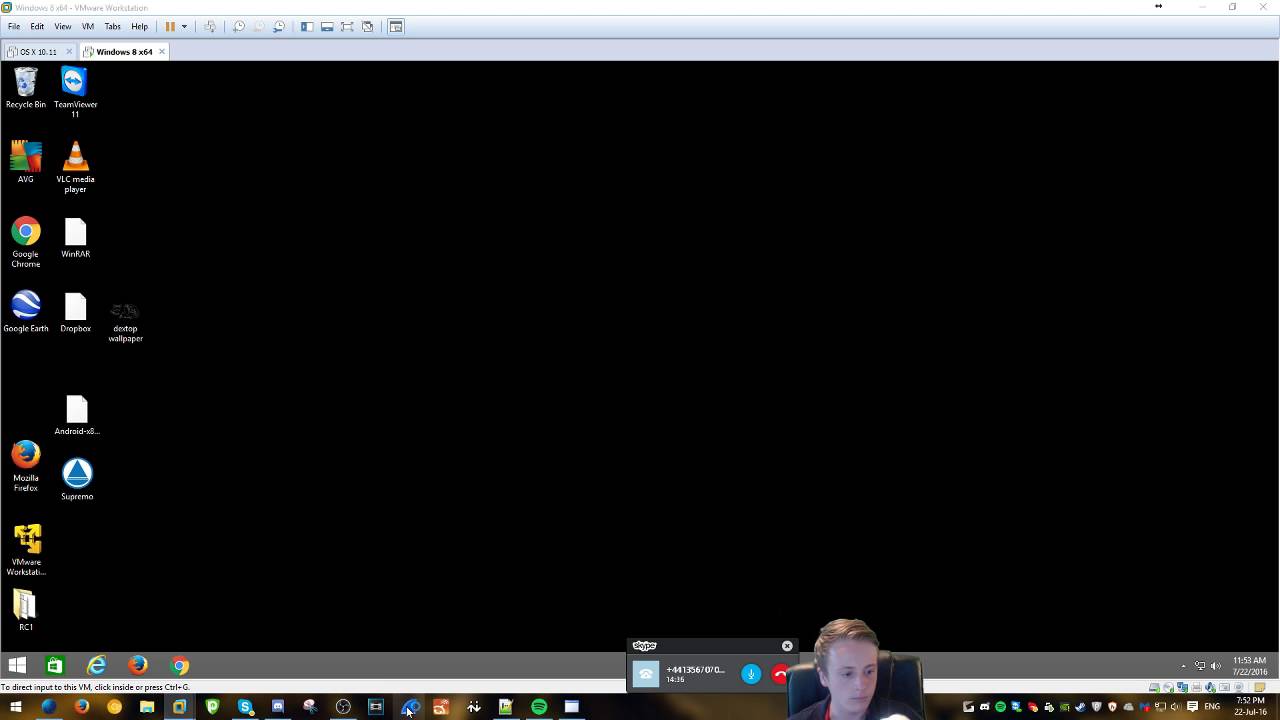Screen dimensions: 1280x720
Task: Open File Explorer from the host taskbar
Action: pyautogui.click(x=147, y=707)
